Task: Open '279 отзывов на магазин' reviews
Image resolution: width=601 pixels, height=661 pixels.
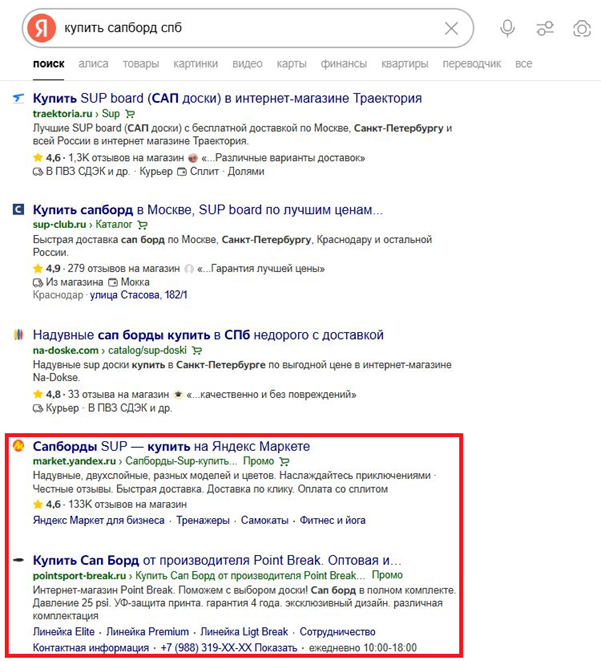Action: [123, 269]
